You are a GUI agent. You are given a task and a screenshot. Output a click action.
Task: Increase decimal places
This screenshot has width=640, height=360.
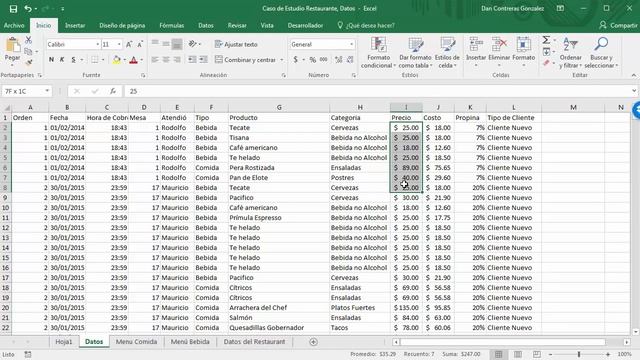point(338,60)
